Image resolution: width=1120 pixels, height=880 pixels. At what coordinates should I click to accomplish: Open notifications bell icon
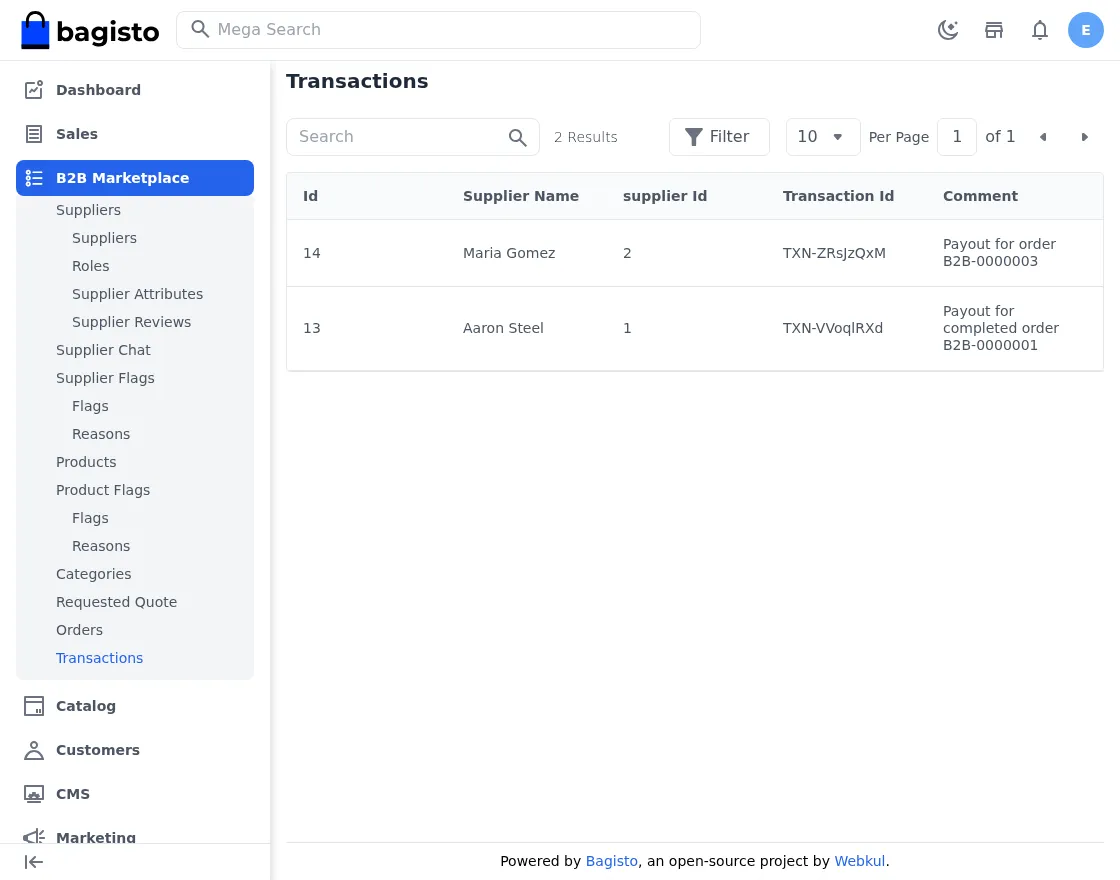(1040, 30)
